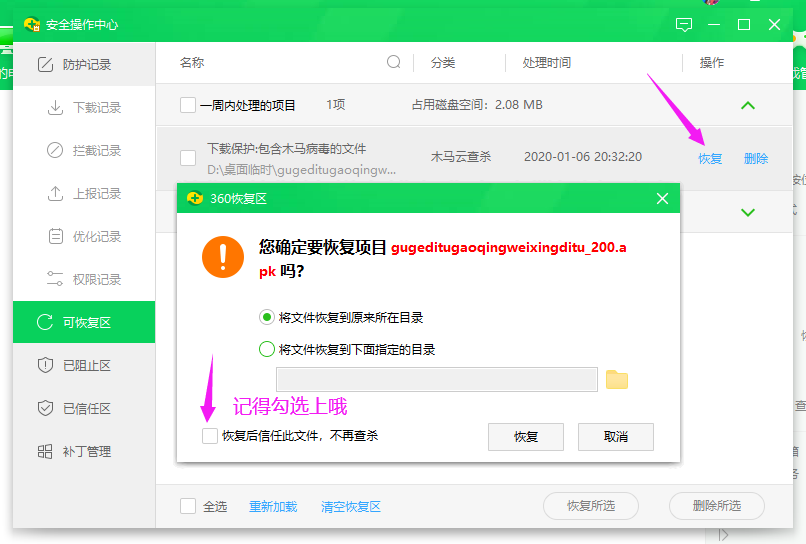Select the 可恢复区 sidebar tab
The width and height of the screenshot is (806, 544).
[x=84, y=322]
